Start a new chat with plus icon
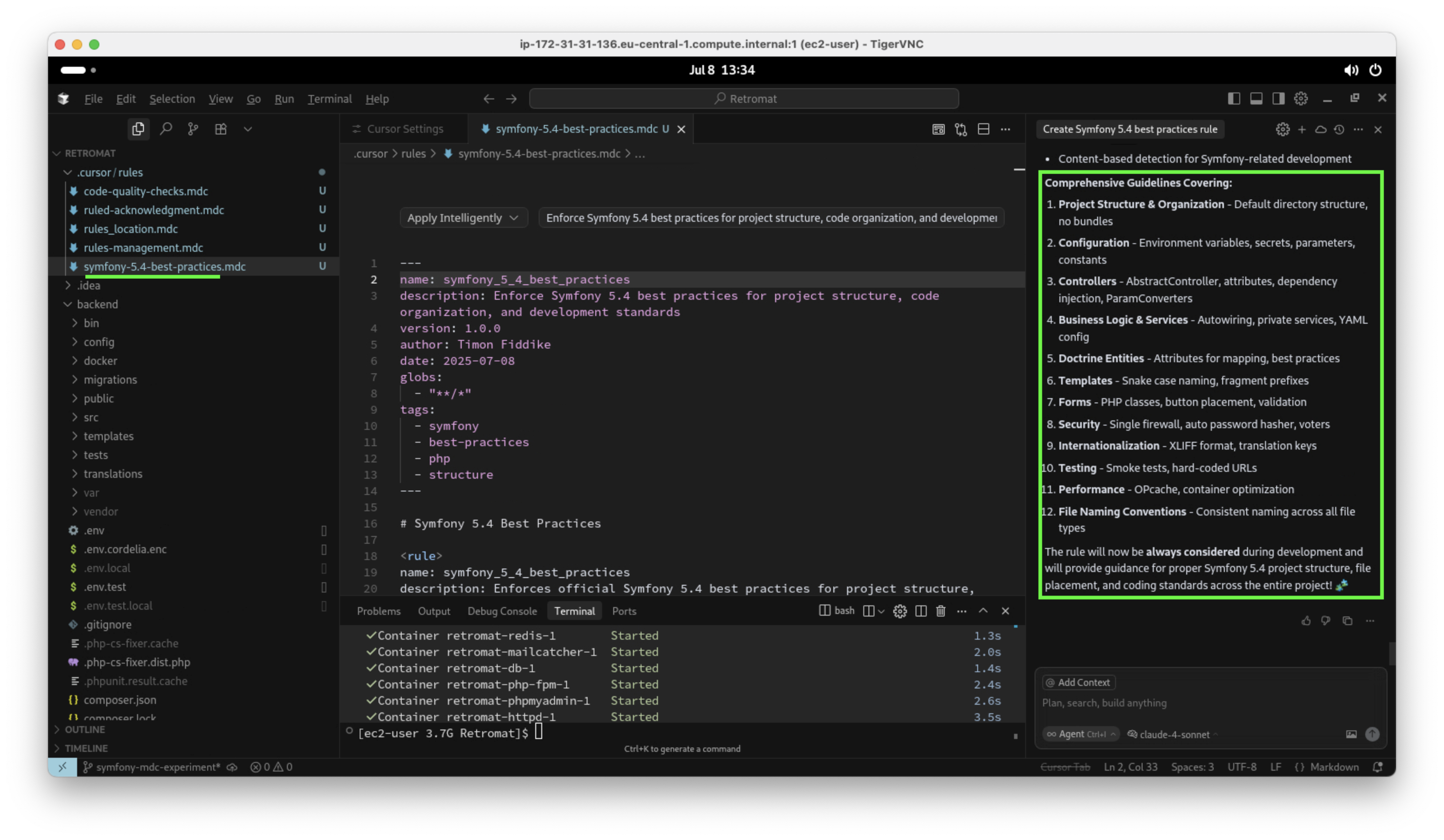 point(1302,129)
